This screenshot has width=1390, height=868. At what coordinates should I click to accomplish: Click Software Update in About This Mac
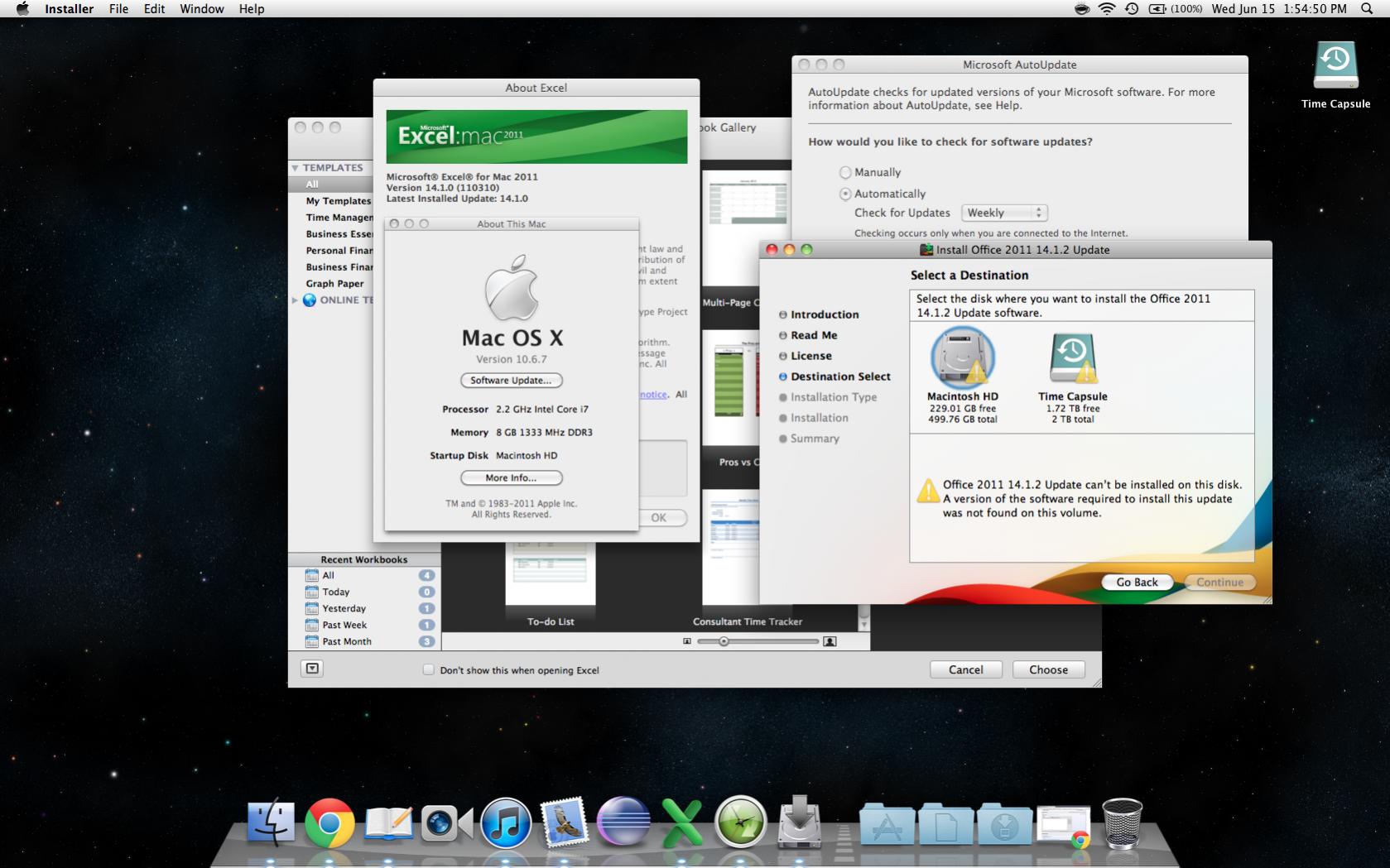pyautogui.click(x=511, y=381)
